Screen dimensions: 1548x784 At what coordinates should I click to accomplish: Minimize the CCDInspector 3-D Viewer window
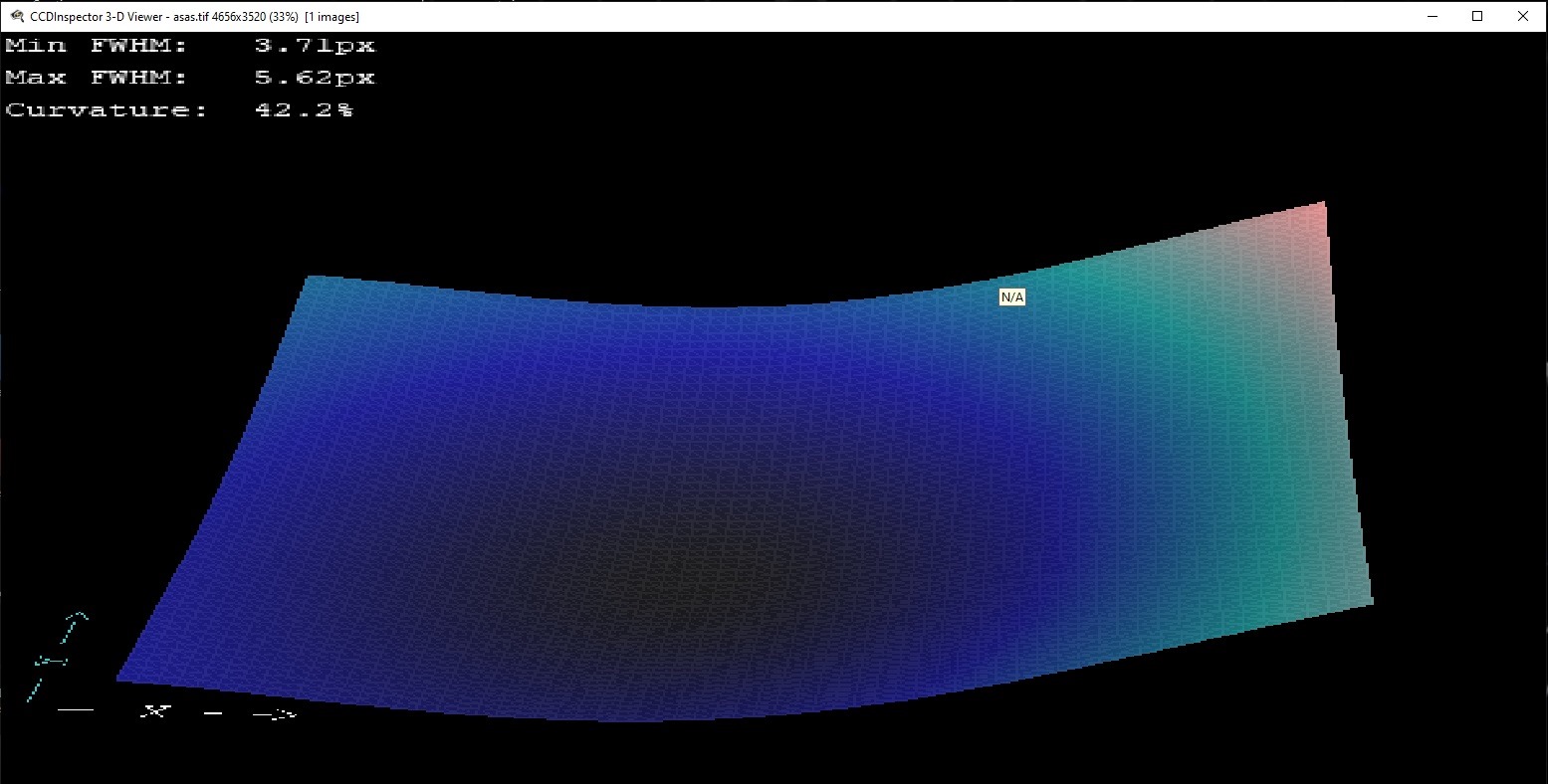pos(1433,16)
